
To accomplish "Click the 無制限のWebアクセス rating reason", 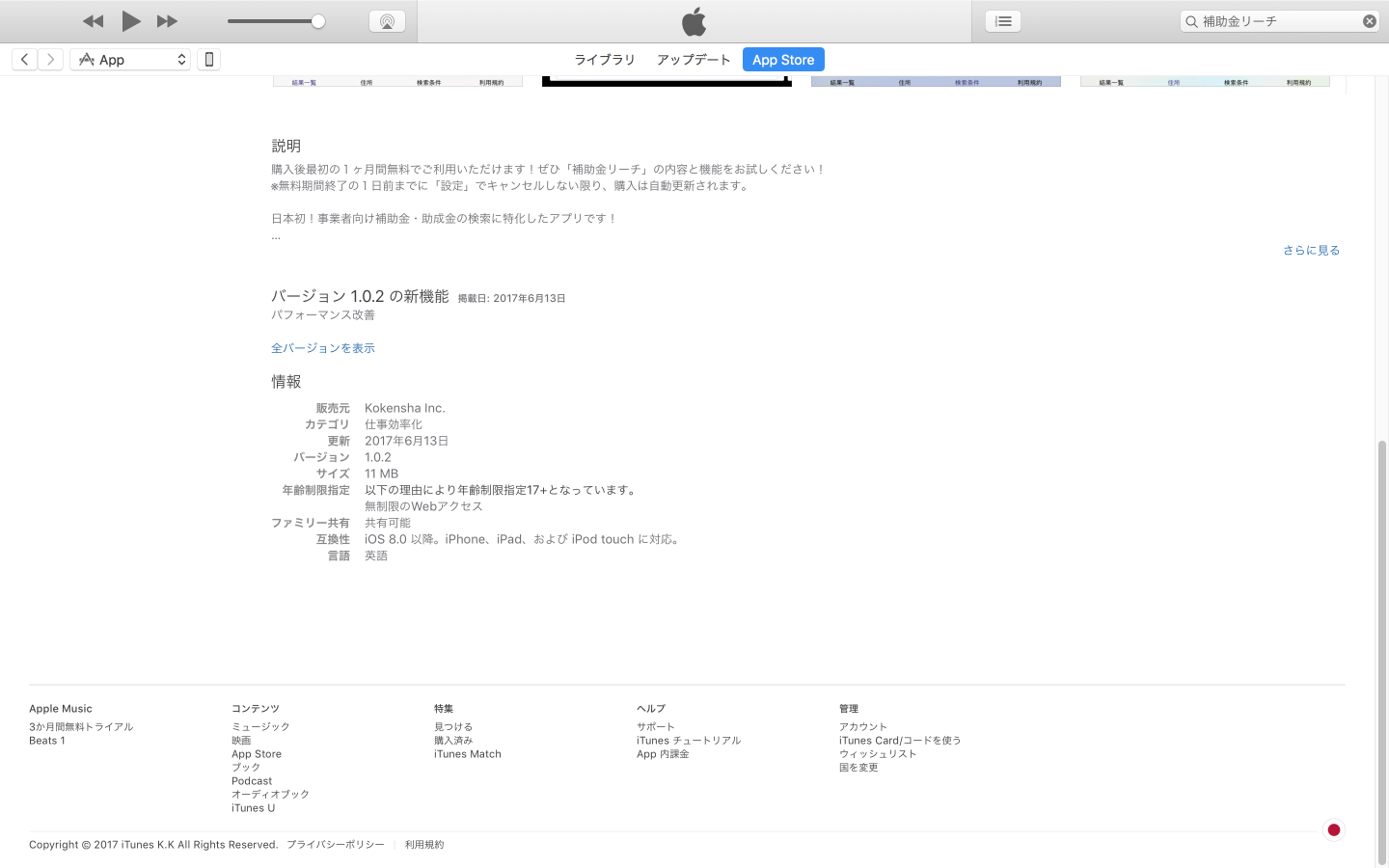I will point(423,506).
